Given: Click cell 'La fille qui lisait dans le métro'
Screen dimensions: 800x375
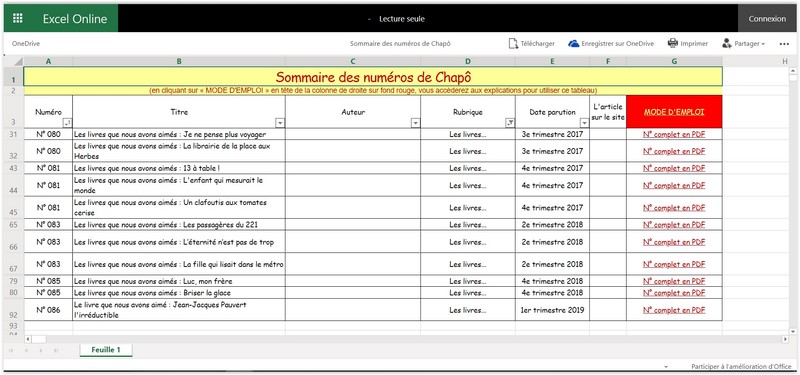Looking at the screenshot, I should (179, 264).
